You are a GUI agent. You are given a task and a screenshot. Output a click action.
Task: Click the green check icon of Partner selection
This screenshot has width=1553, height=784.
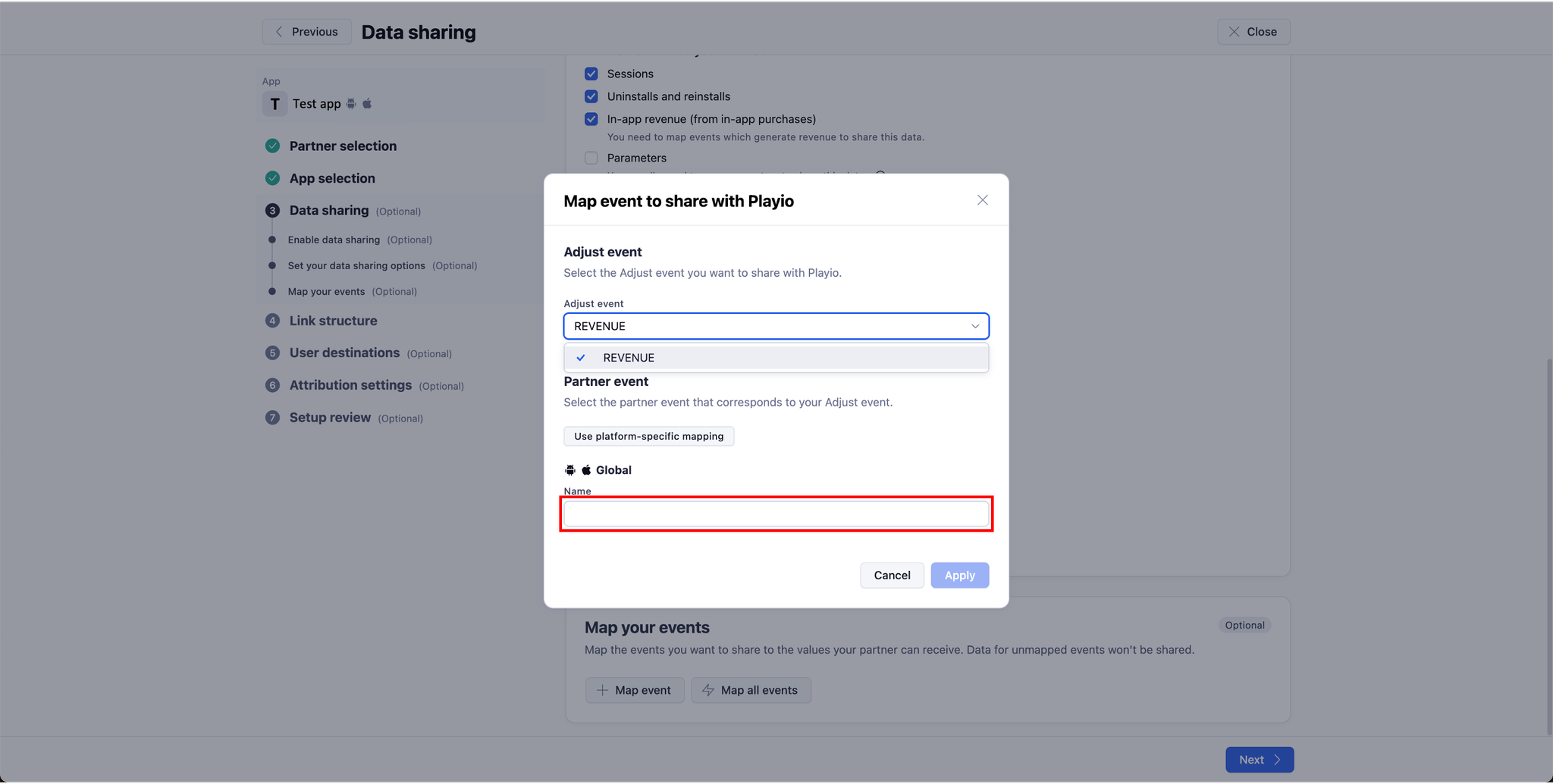(x=272, y=146)
